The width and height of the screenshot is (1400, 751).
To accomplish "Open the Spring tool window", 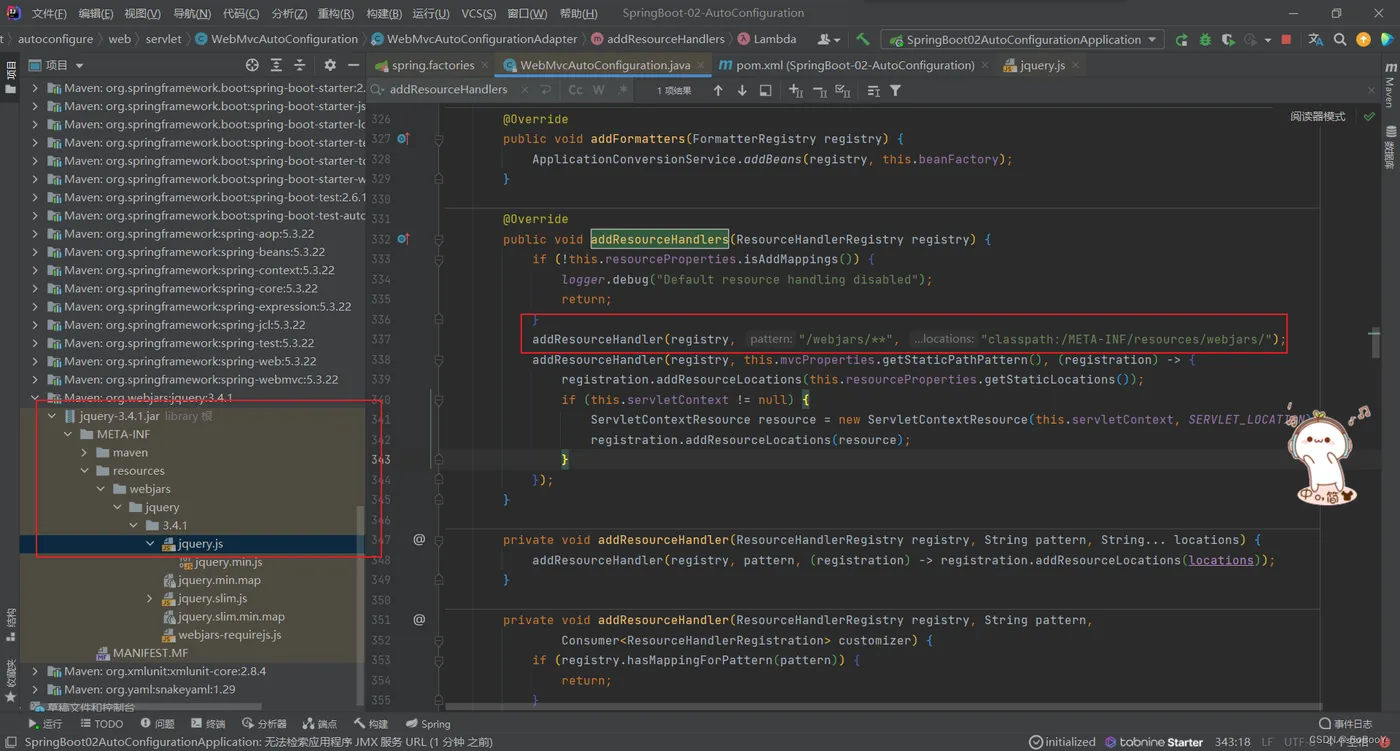I will (428, 724).
